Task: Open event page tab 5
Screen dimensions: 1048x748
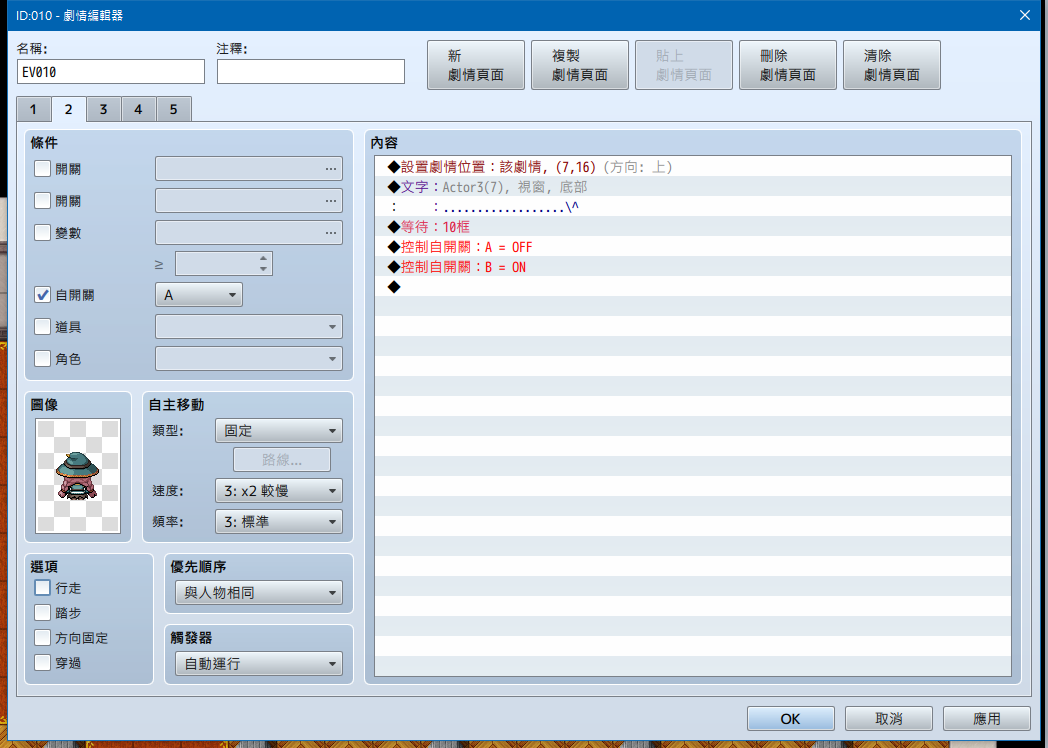Action: click(174, 110)
